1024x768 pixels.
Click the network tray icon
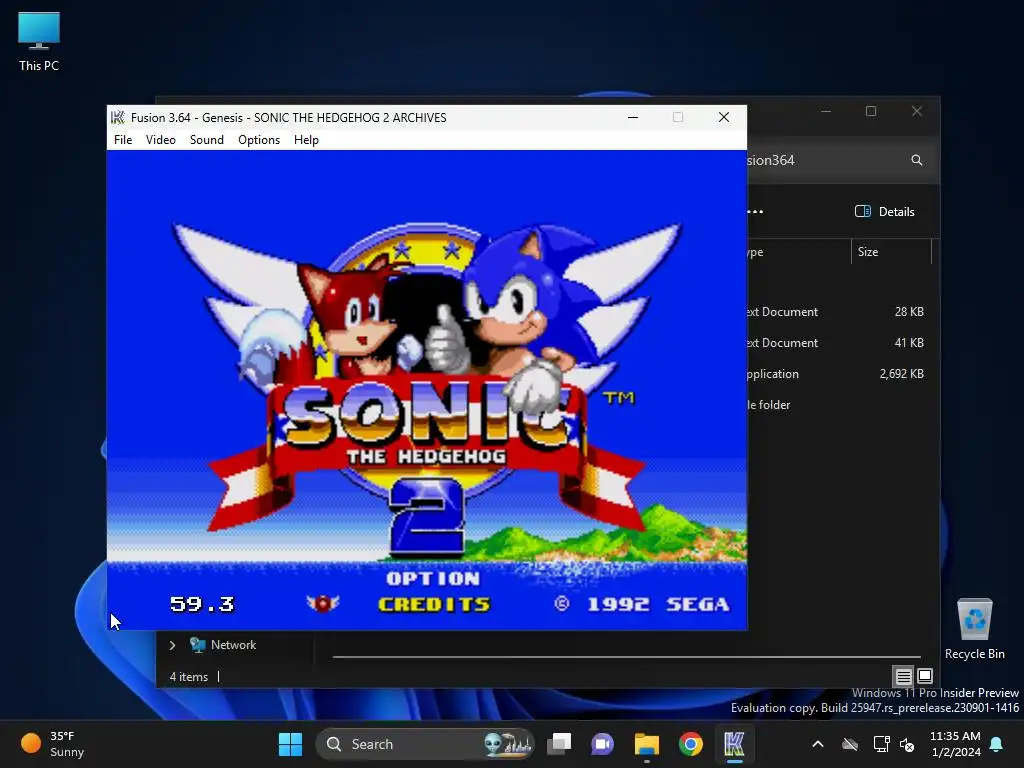[881, 744]
